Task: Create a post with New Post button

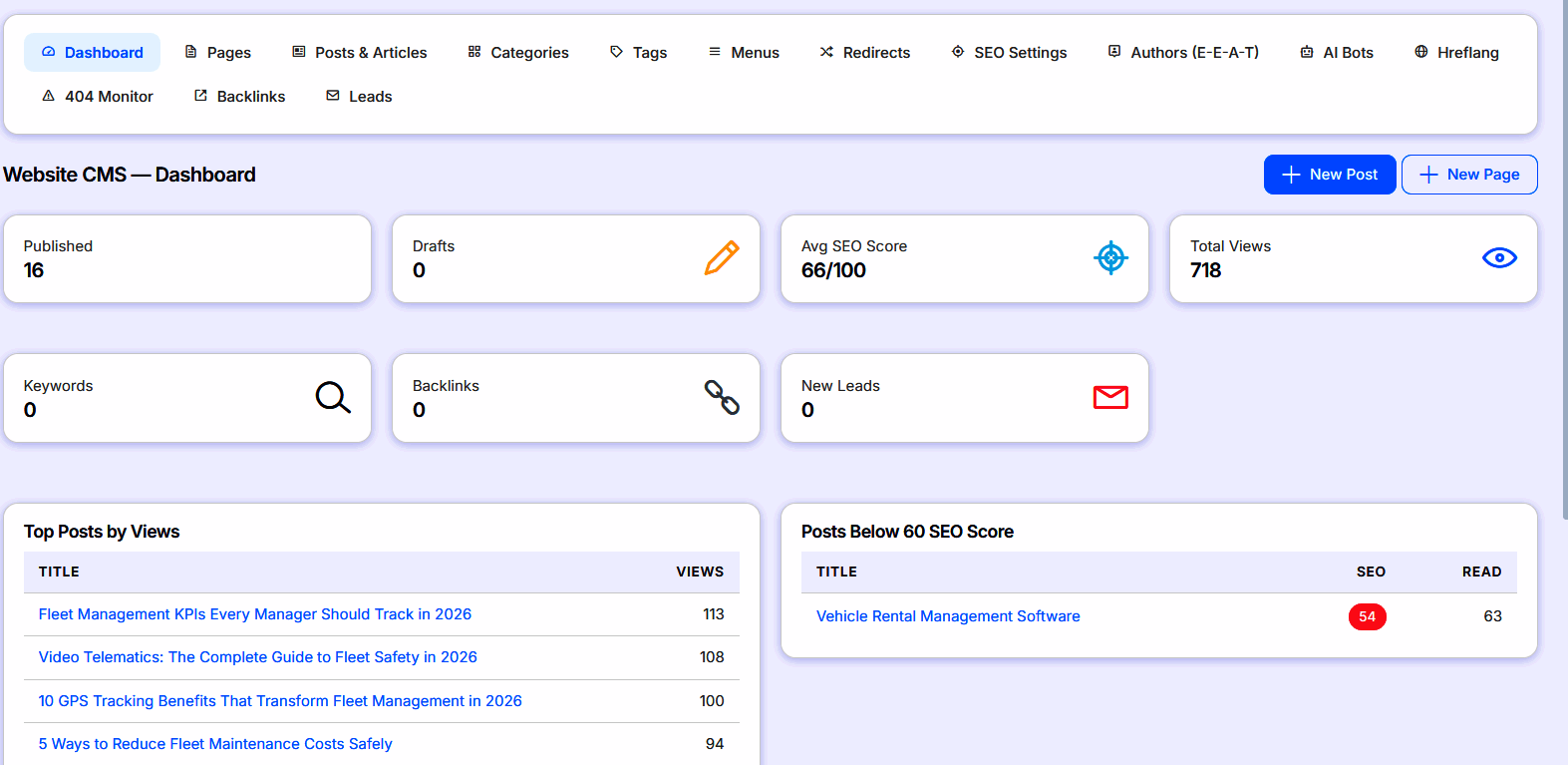Action: [1330, 175]
